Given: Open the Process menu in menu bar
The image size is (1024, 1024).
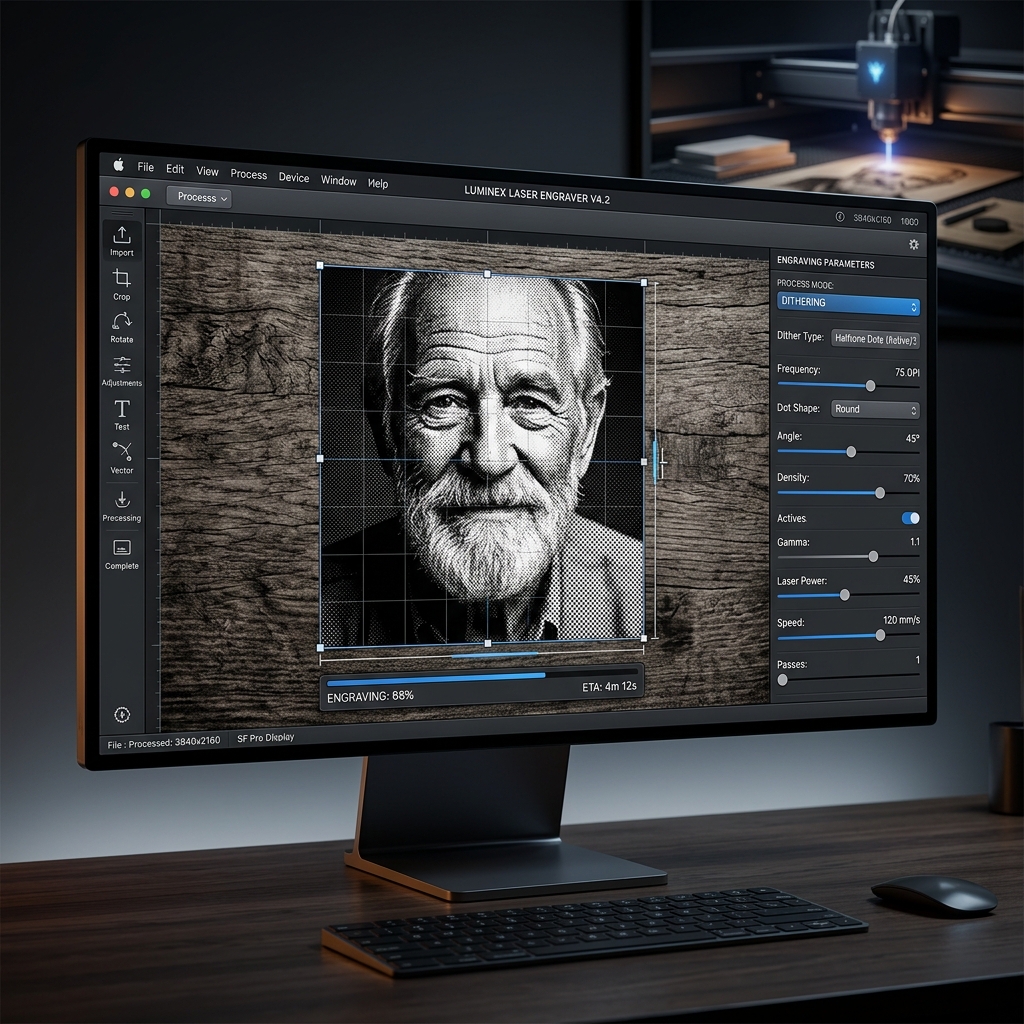Looking at the screenshot, I should click(x=249, y=174).
